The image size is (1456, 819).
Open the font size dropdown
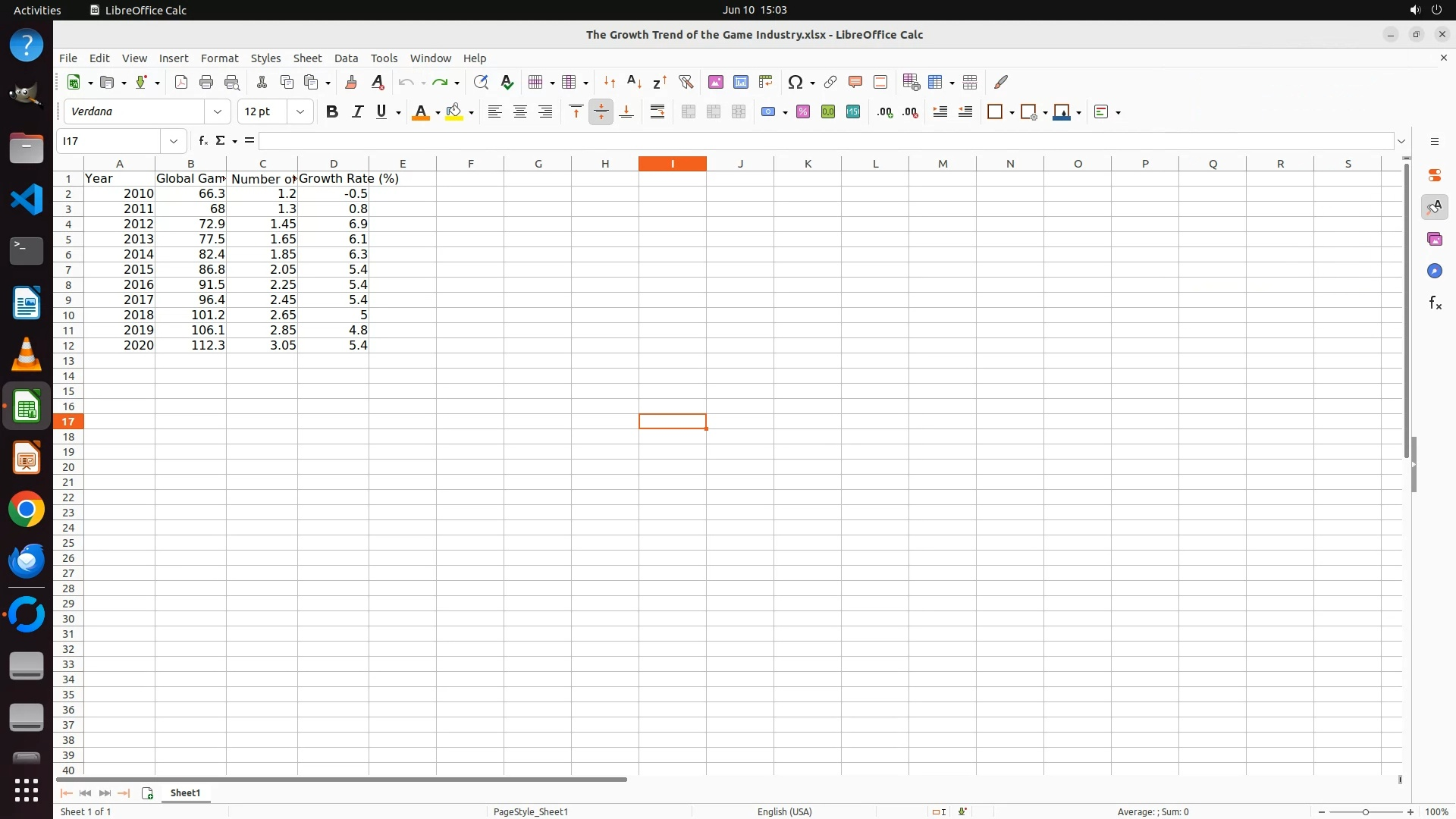tap(300, 111)
